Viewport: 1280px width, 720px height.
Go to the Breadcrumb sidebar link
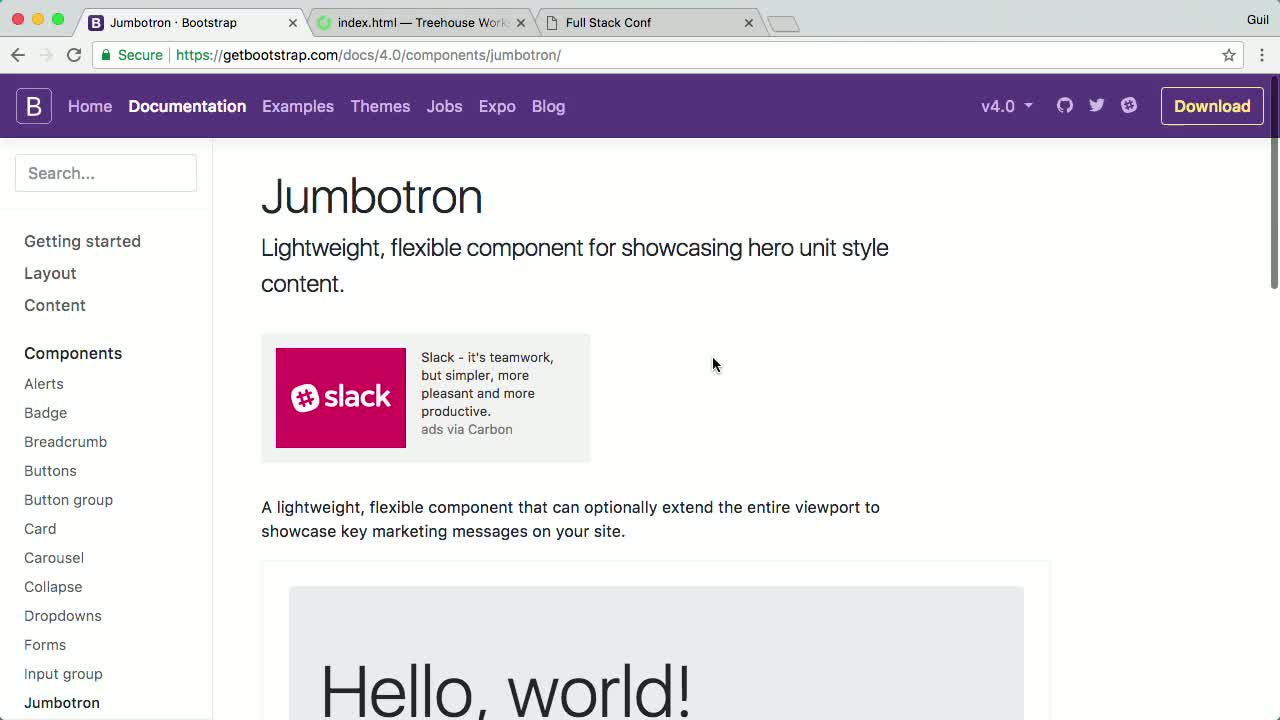pyautogui.click(x=66, y=442)
